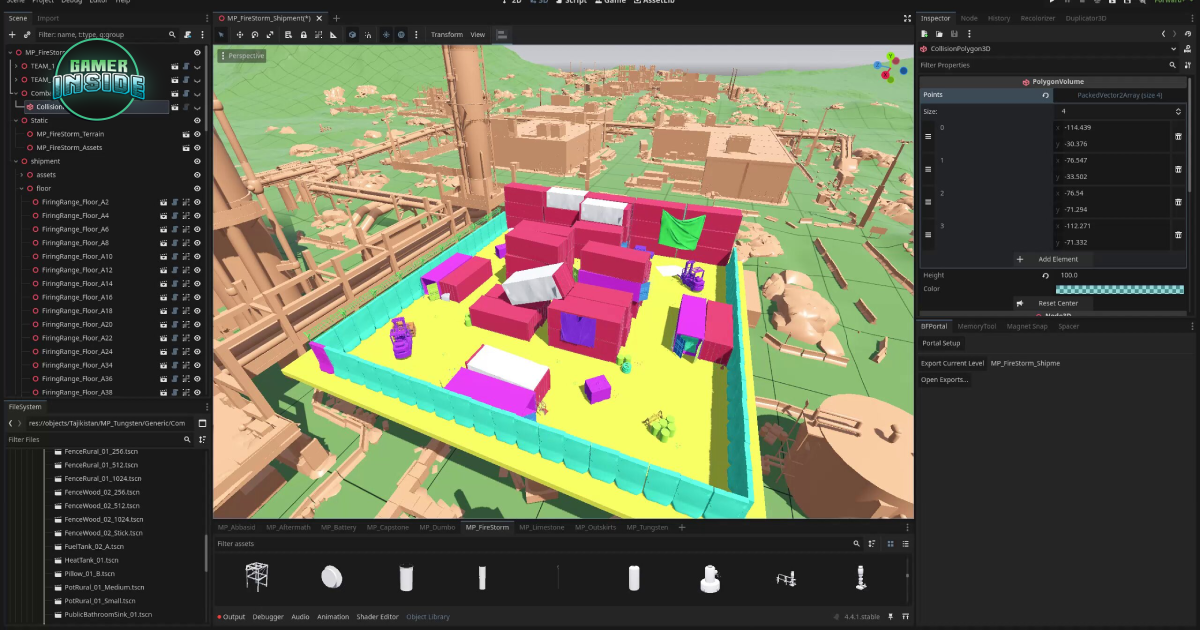Select the Move mode tool in viewport toolbar
This screenshot has height=630, width=1200.
coord(240,35)
